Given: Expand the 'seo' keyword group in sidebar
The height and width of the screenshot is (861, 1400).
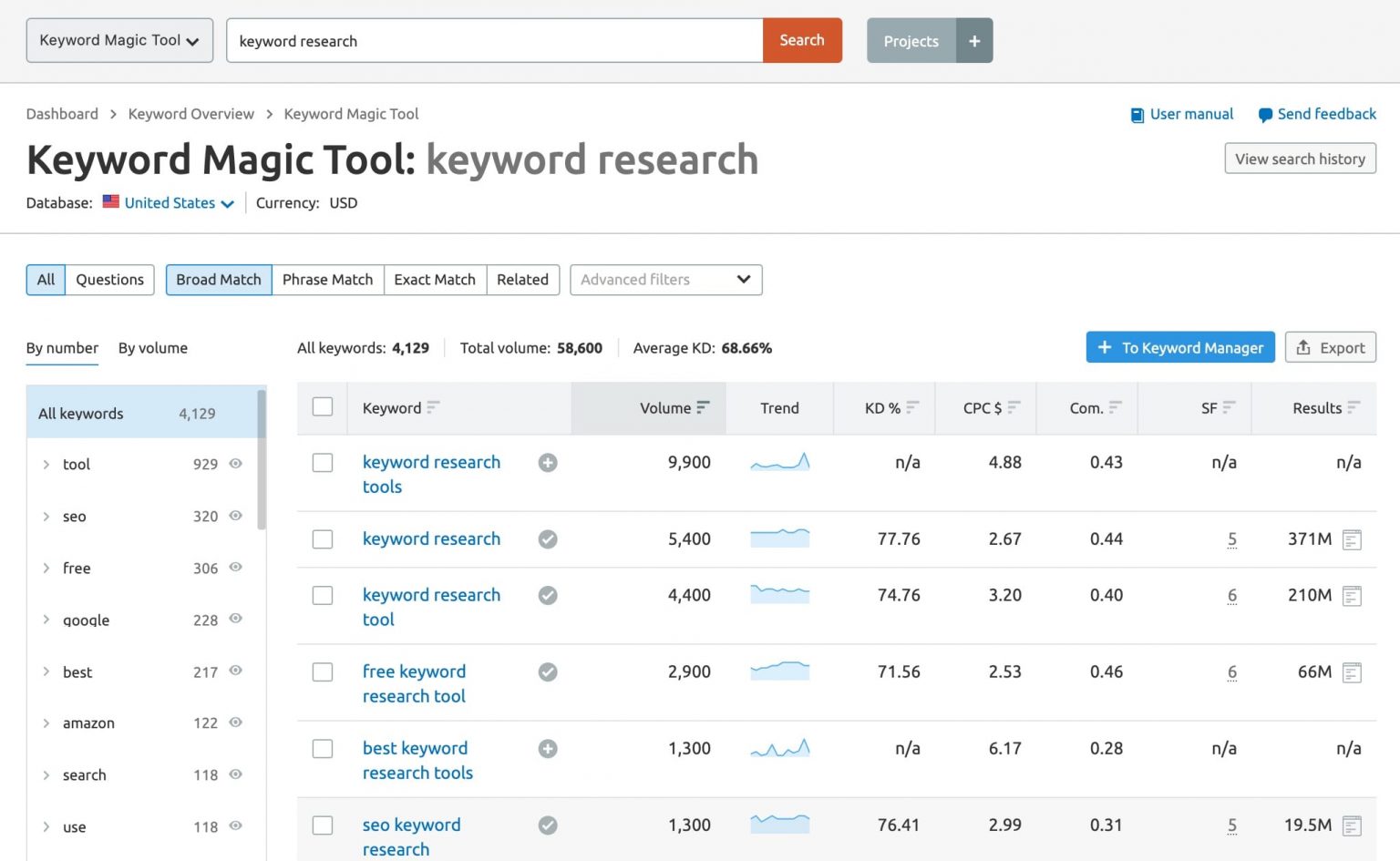Looking at the screenshot, I should tap(46, 516).
